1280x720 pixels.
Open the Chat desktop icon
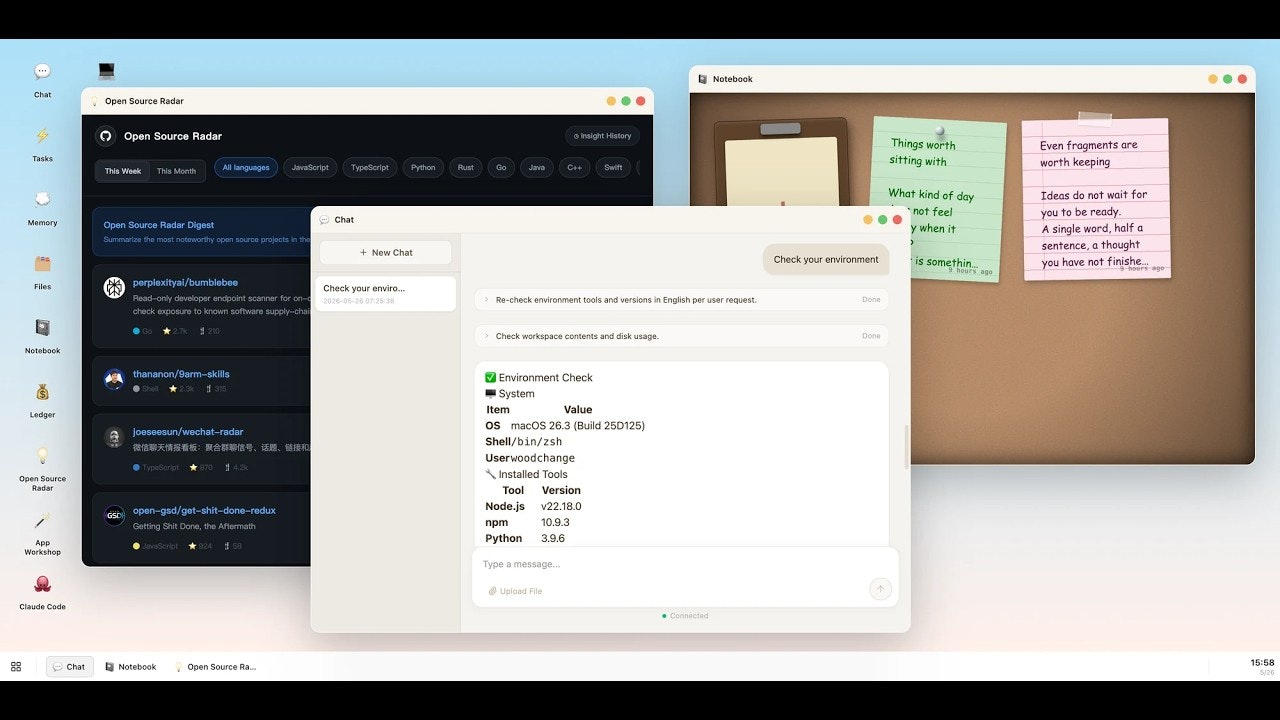coord(42,72)
